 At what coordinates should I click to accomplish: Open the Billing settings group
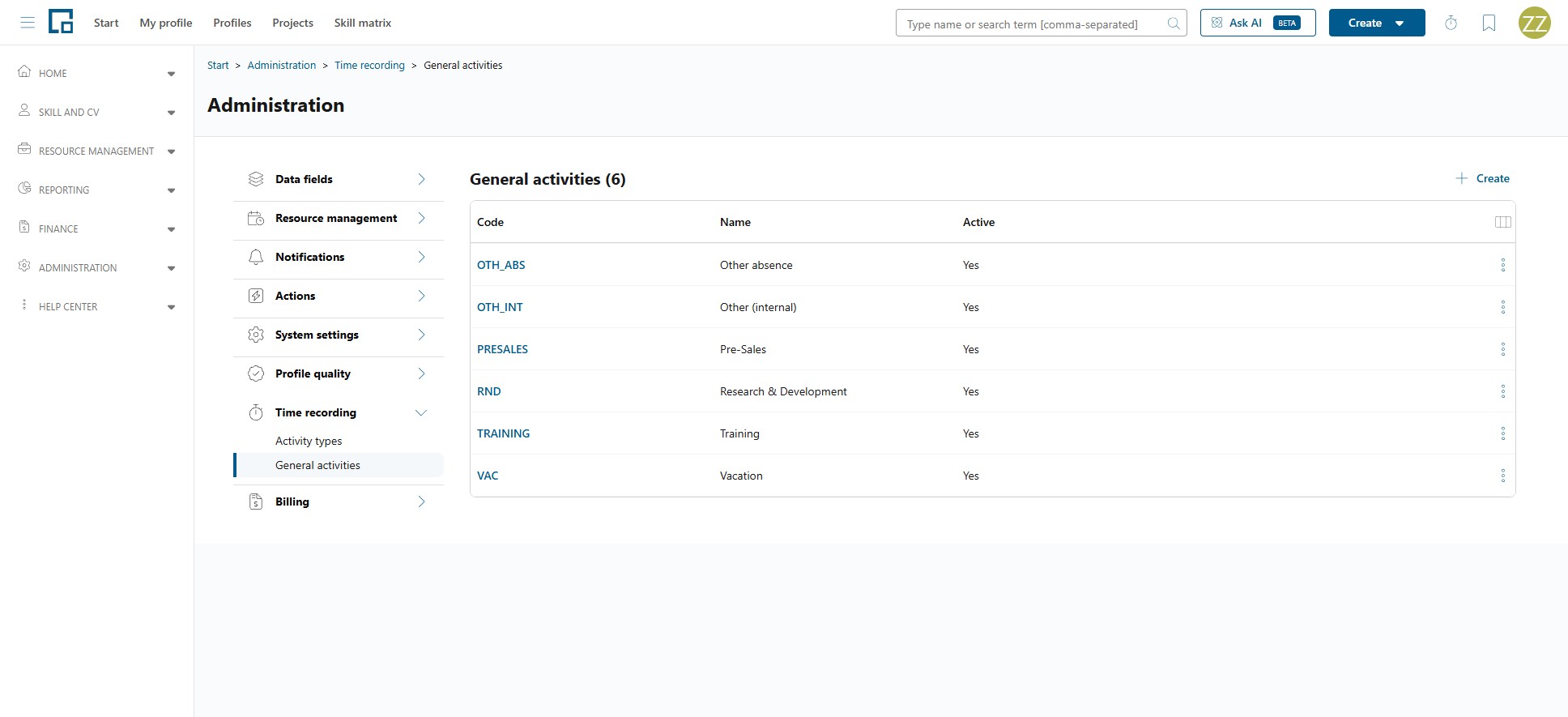tap(339, 501)
